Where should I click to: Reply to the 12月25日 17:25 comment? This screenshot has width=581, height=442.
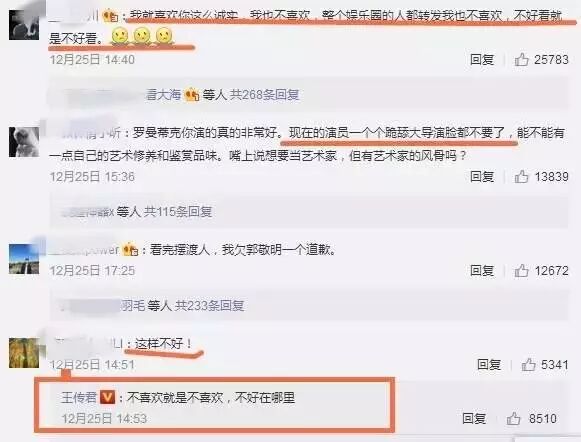click(482, 271)
